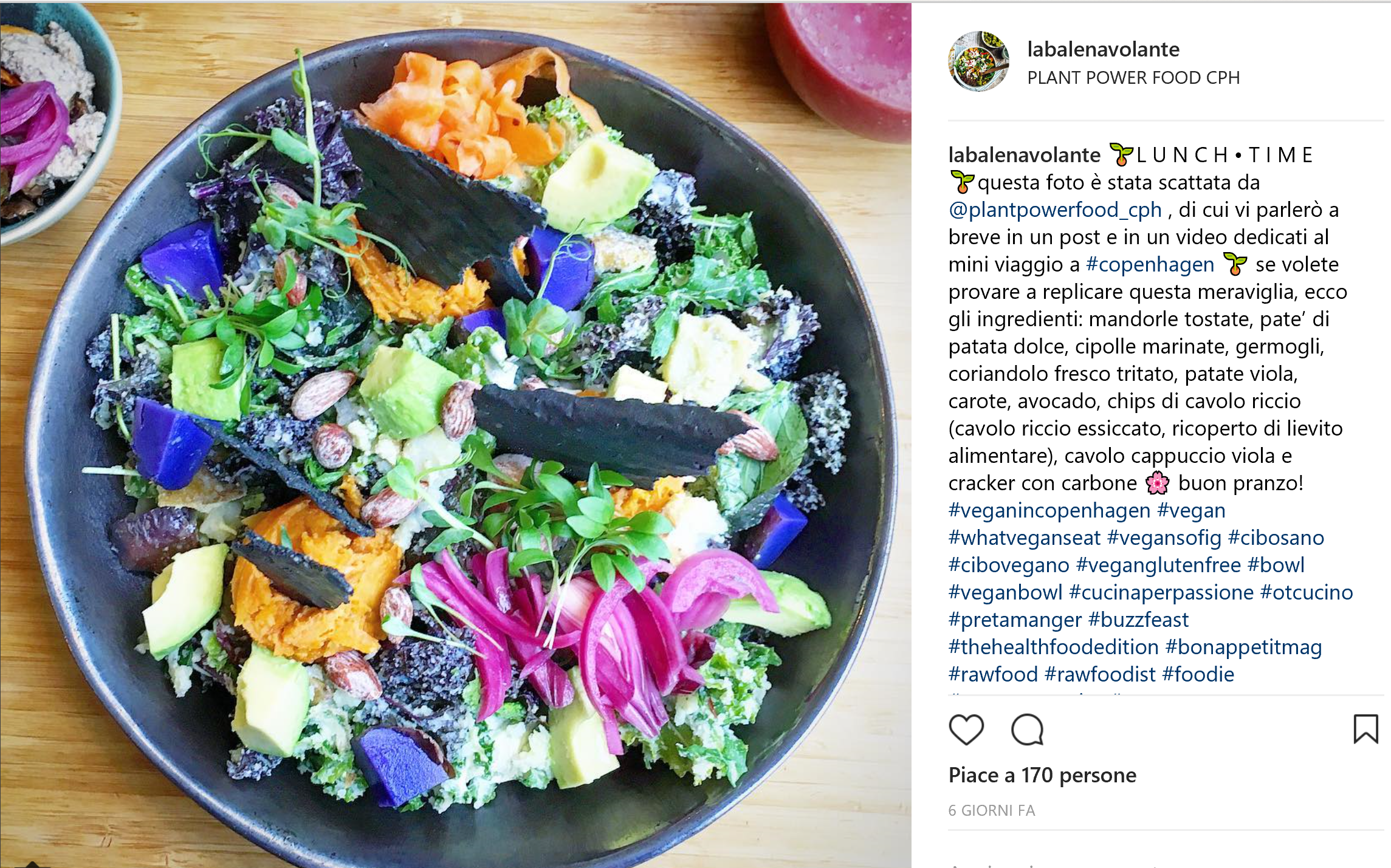Screen dimensions: 1391x868
Task: View the 'Piace a 170 persone' likes list
Action: [x=1042, y=775]
